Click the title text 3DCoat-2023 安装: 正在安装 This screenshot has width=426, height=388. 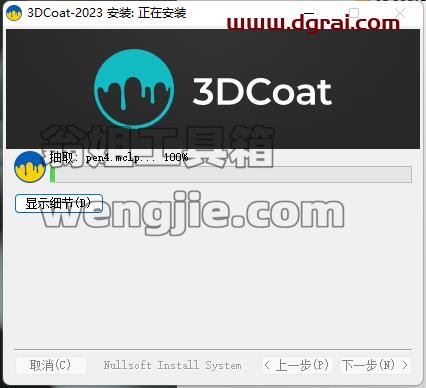point(107,13)
